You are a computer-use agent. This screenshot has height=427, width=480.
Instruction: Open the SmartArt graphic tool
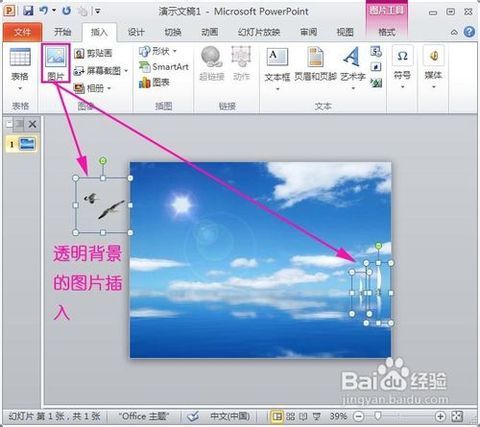click(164, 67)
